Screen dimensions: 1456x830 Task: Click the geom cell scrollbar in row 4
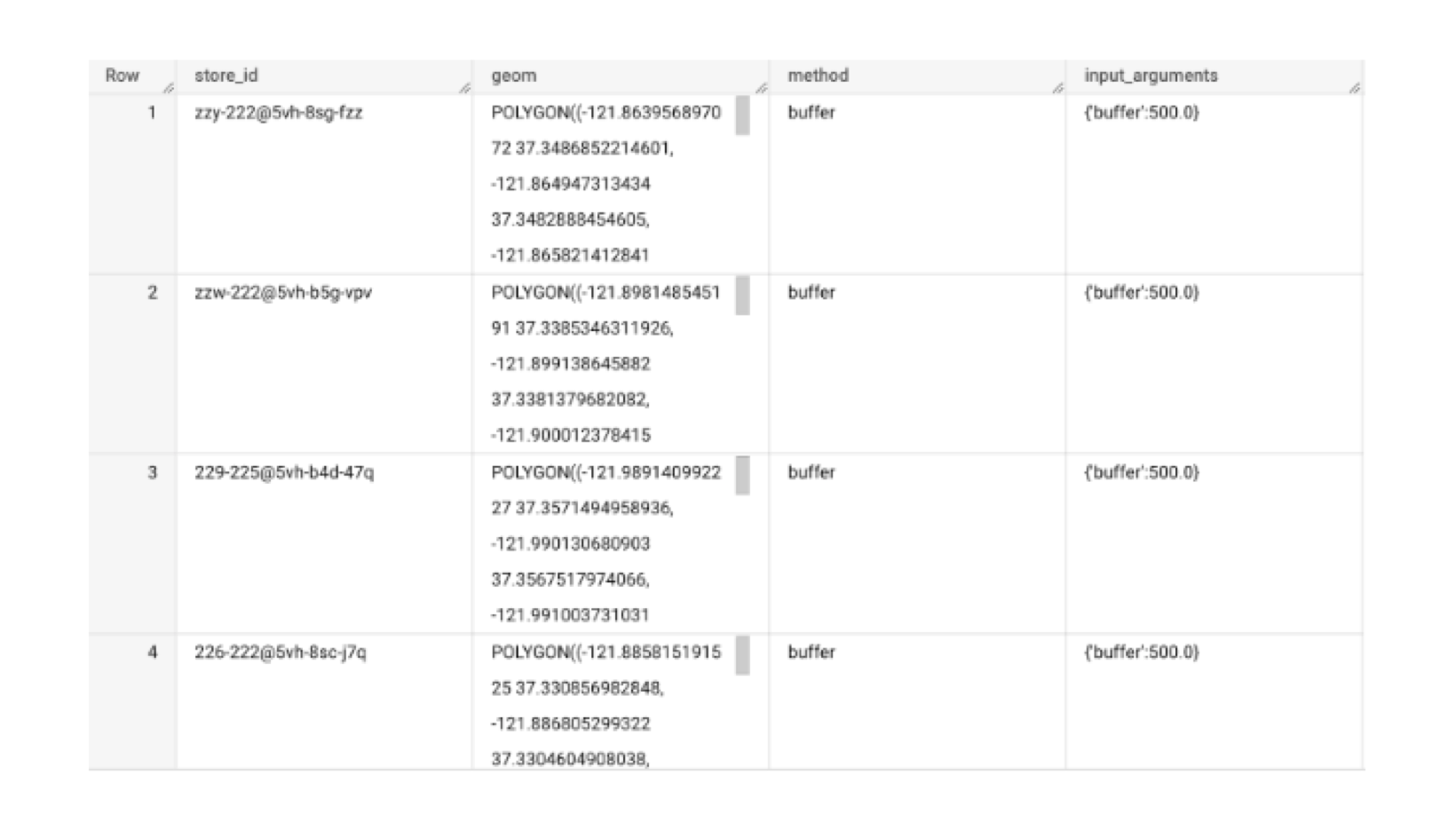coord(742,656)
